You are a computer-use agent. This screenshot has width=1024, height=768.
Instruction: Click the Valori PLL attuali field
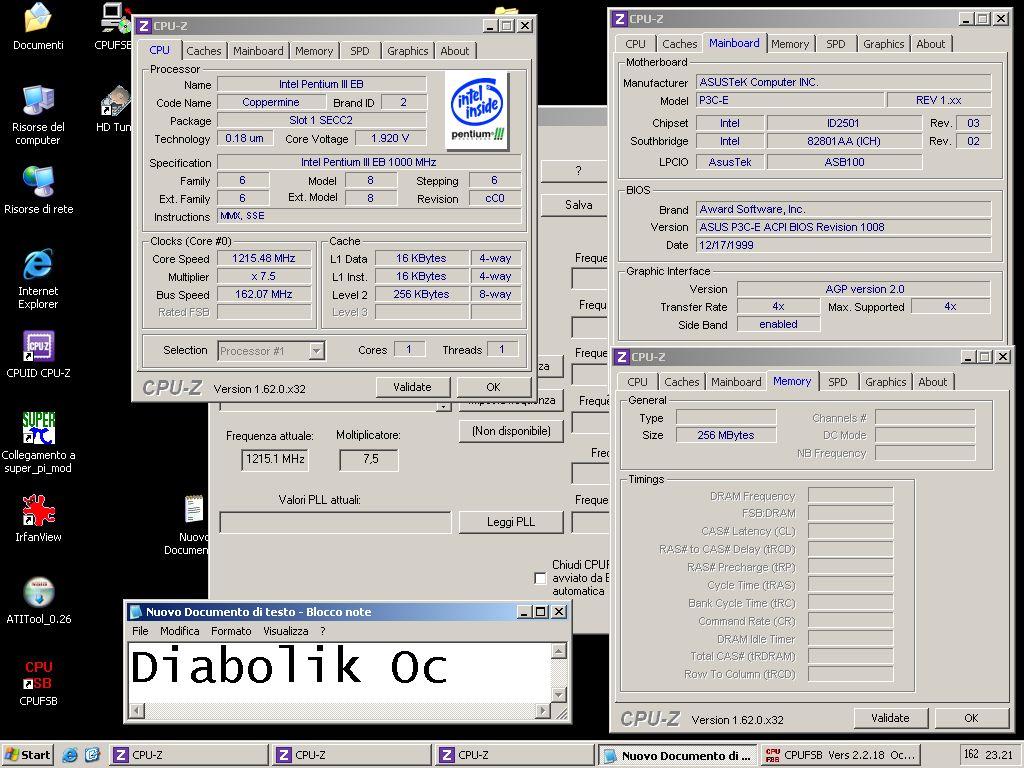335,522
